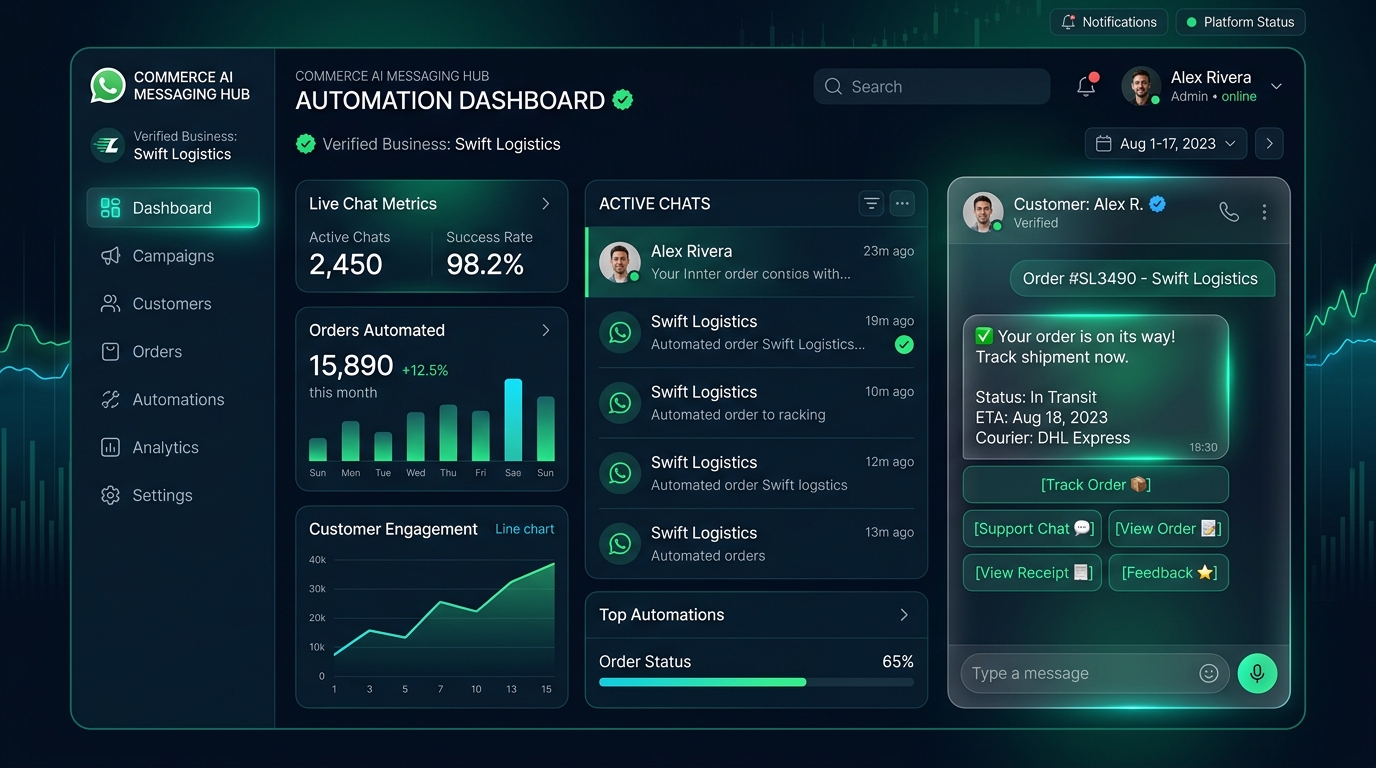Open the Alex Rivera profile dropdown chevron
Viewport: 1376px width, 768px height.
1276,87
